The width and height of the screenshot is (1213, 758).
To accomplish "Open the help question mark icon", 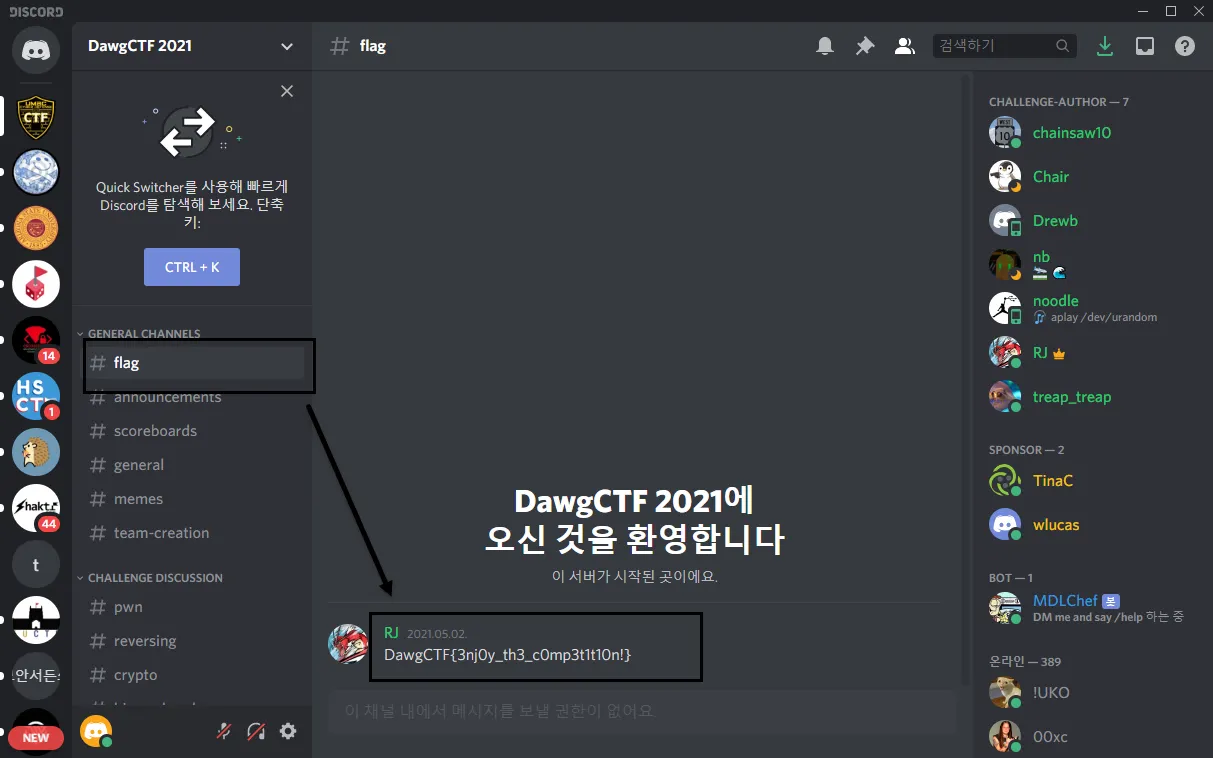I will 1185,46.
